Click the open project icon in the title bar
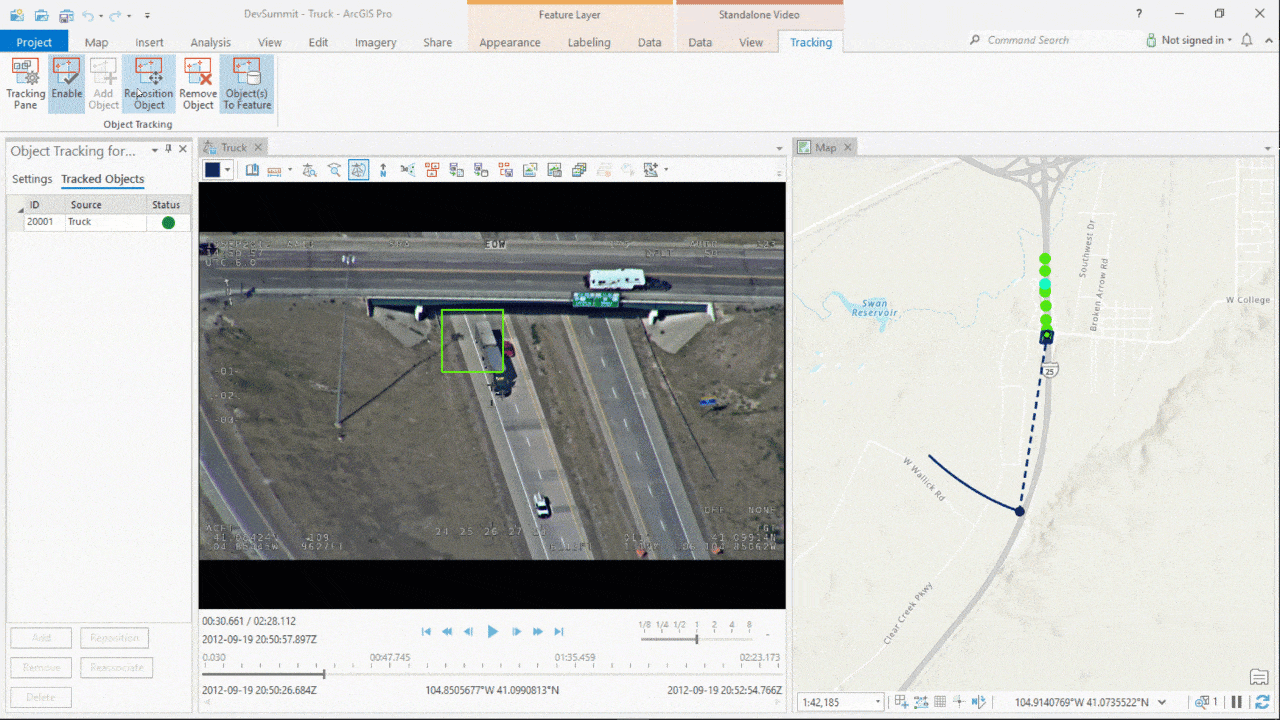 pyautogui.click(x=41, y=15)
